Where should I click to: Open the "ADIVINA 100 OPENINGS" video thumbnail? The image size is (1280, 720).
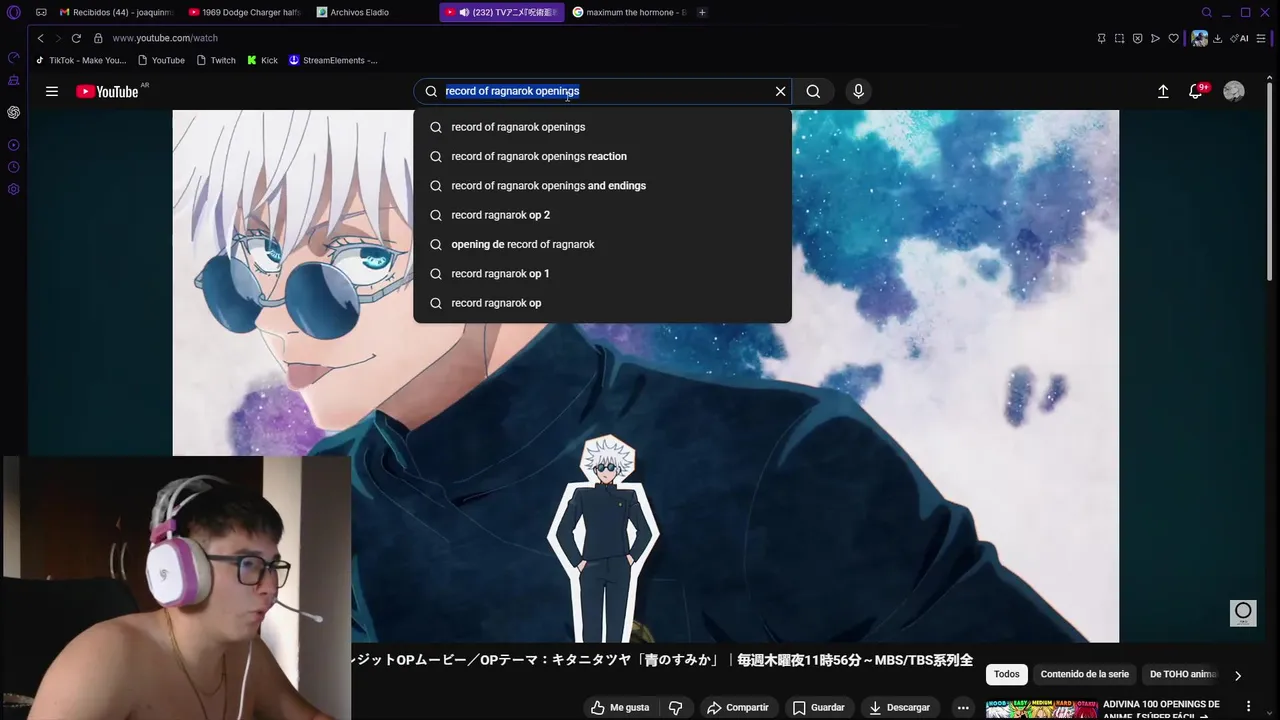1040,709
